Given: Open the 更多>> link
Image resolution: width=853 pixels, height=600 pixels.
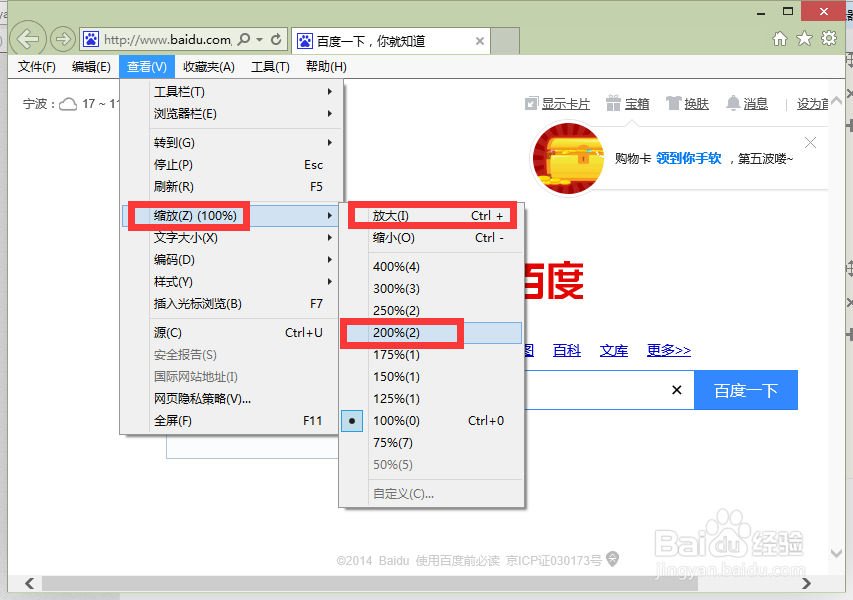Looking at the screenshot, I should [669, 350].
